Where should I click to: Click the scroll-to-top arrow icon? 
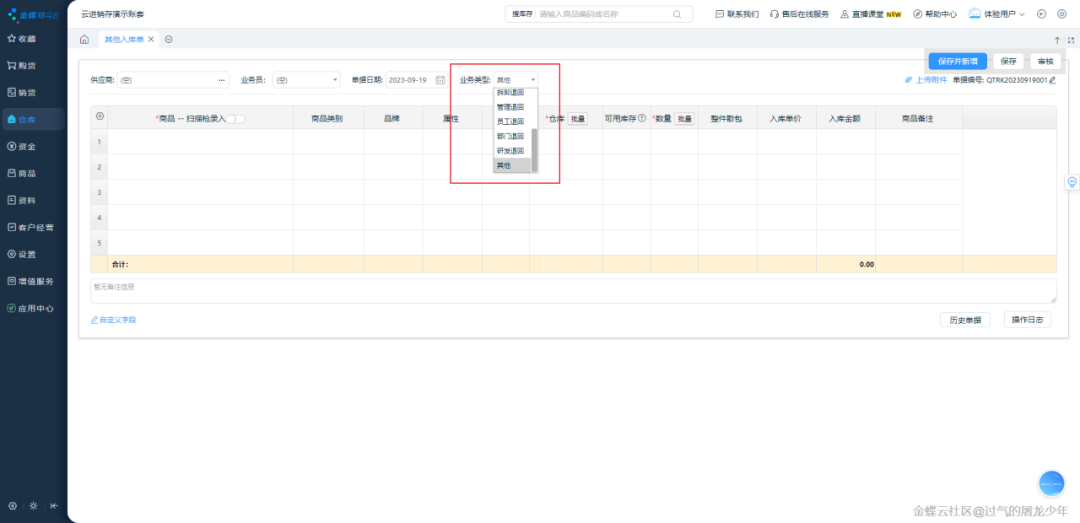click(x=1057, y=40)
